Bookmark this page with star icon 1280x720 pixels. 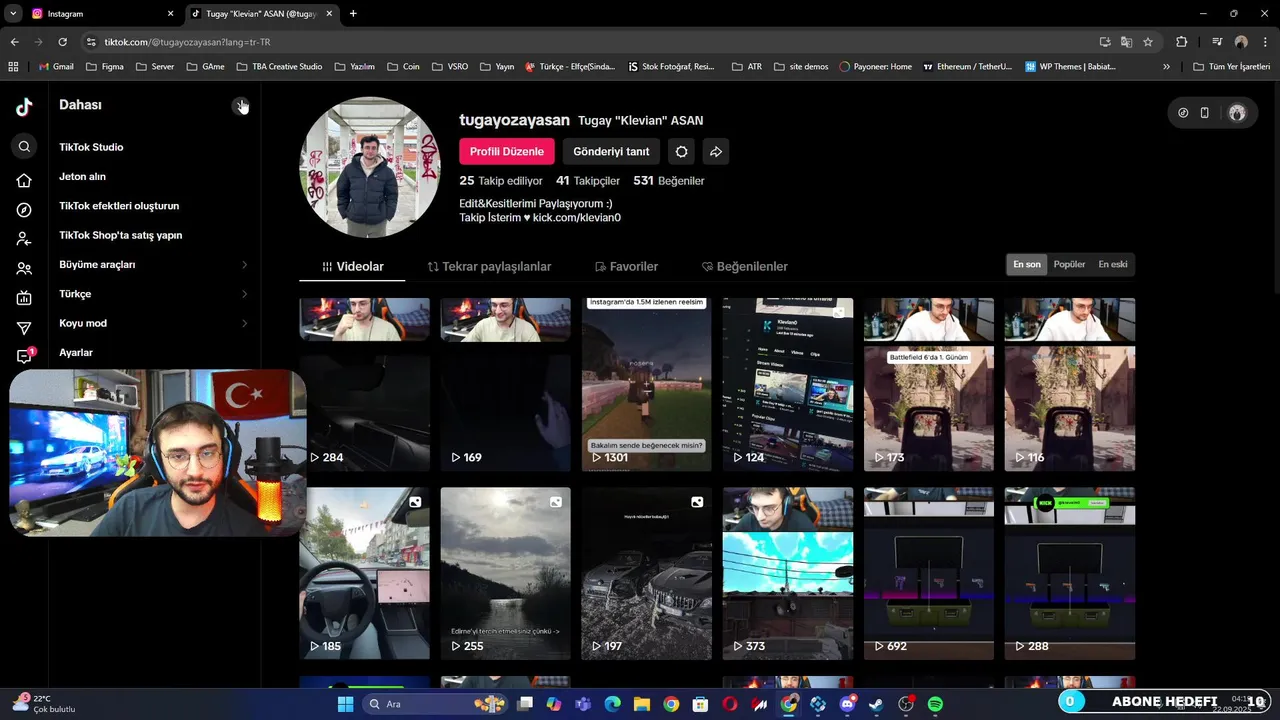click(x=1148, y=42)
